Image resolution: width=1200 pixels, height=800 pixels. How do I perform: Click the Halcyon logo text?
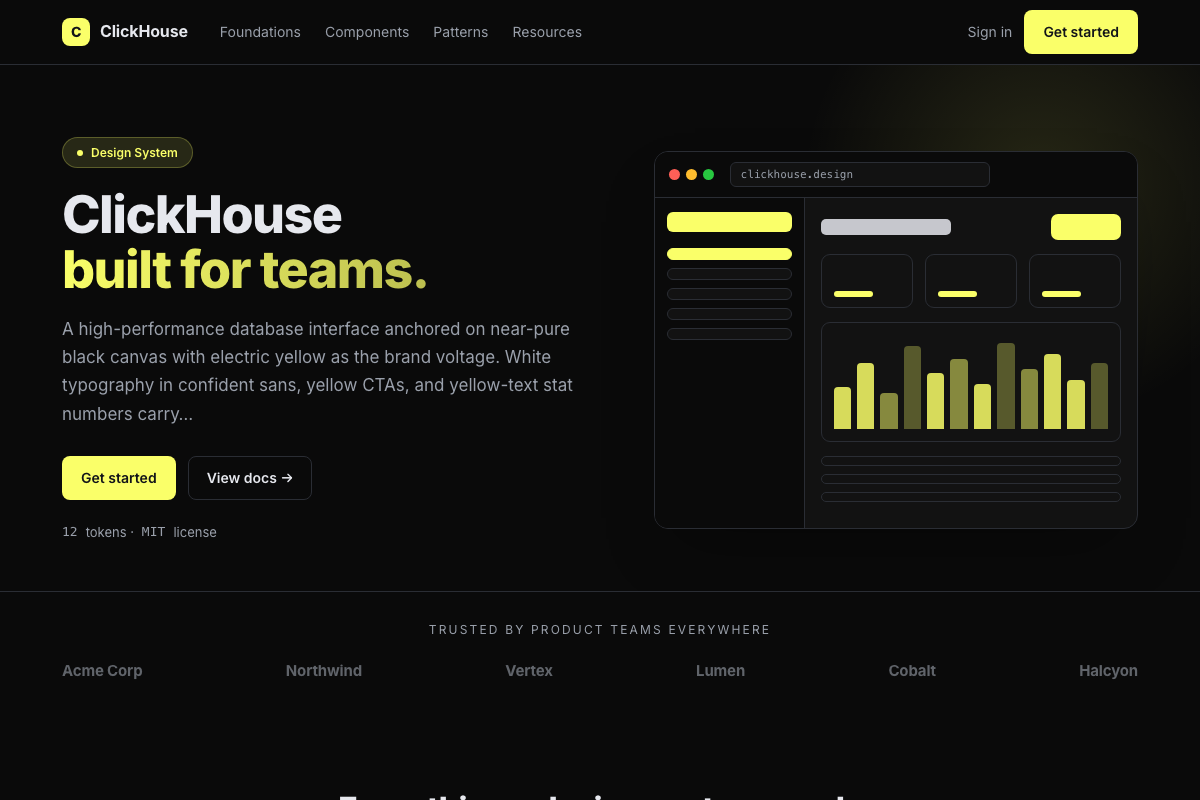[x=1108, y=671]
